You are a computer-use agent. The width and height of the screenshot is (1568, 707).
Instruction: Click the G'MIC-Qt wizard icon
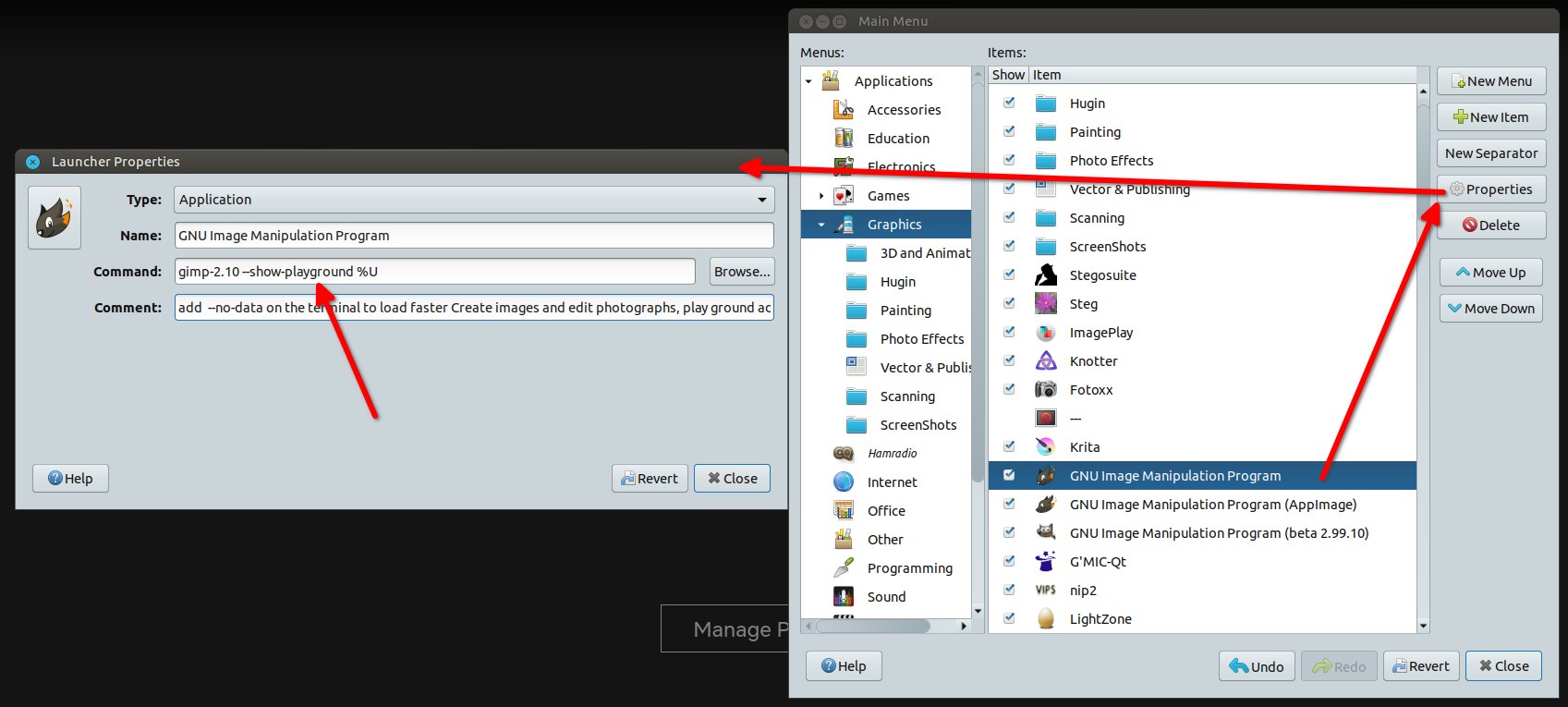click(1046, 562)
